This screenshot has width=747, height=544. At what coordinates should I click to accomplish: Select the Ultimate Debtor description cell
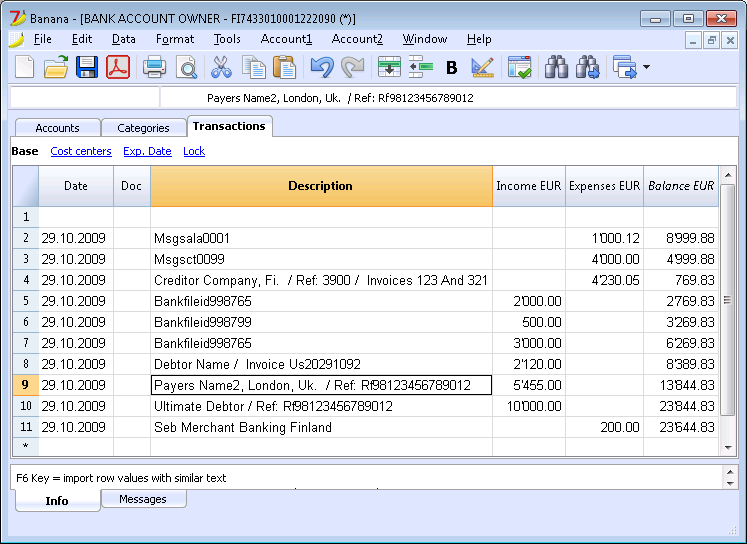click(x=321, y=406)
